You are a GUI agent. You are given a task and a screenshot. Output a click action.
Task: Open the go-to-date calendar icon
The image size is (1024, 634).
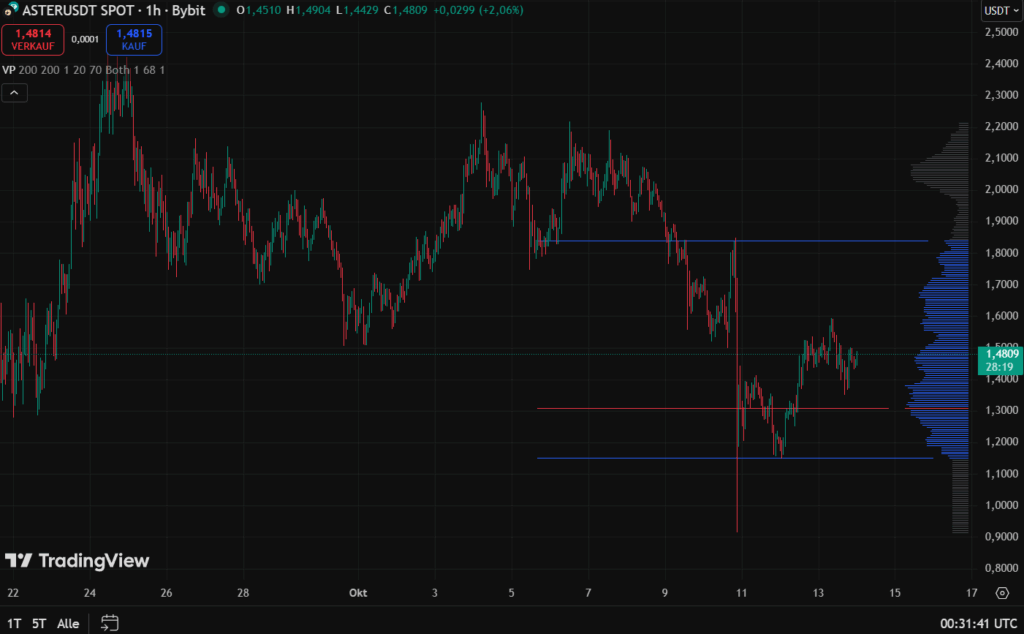coord(110,623)
